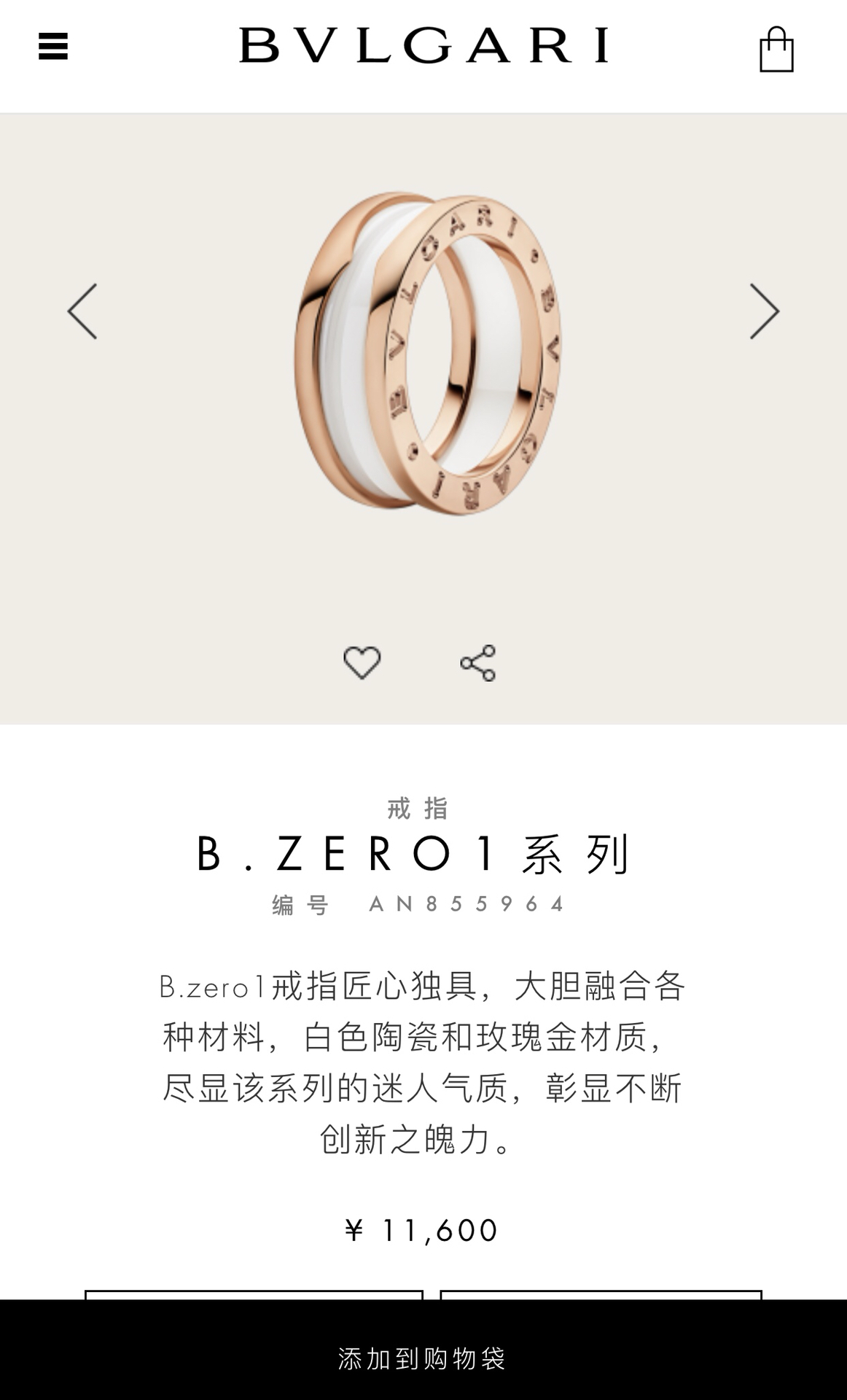Screen dimensions: 847x1400
Task: Open the hamburger navigation menu
Action: coord(53,46)
